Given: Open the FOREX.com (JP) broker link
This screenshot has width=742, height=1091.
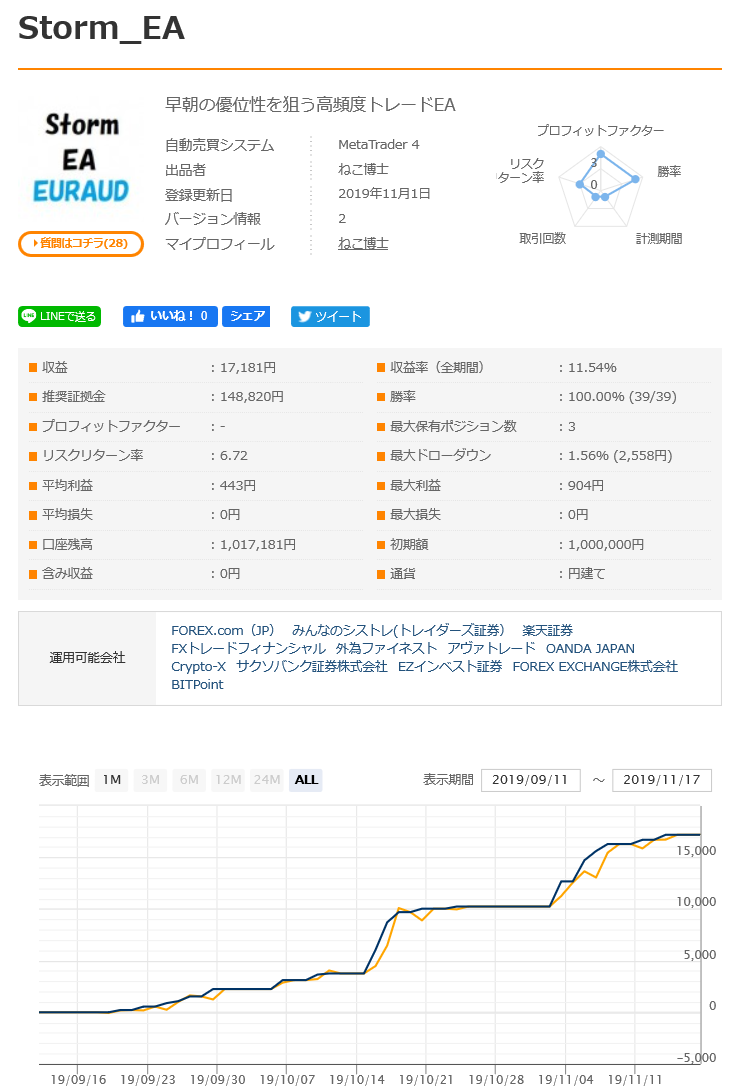Looking at the screenshot, I should point(223,630).
